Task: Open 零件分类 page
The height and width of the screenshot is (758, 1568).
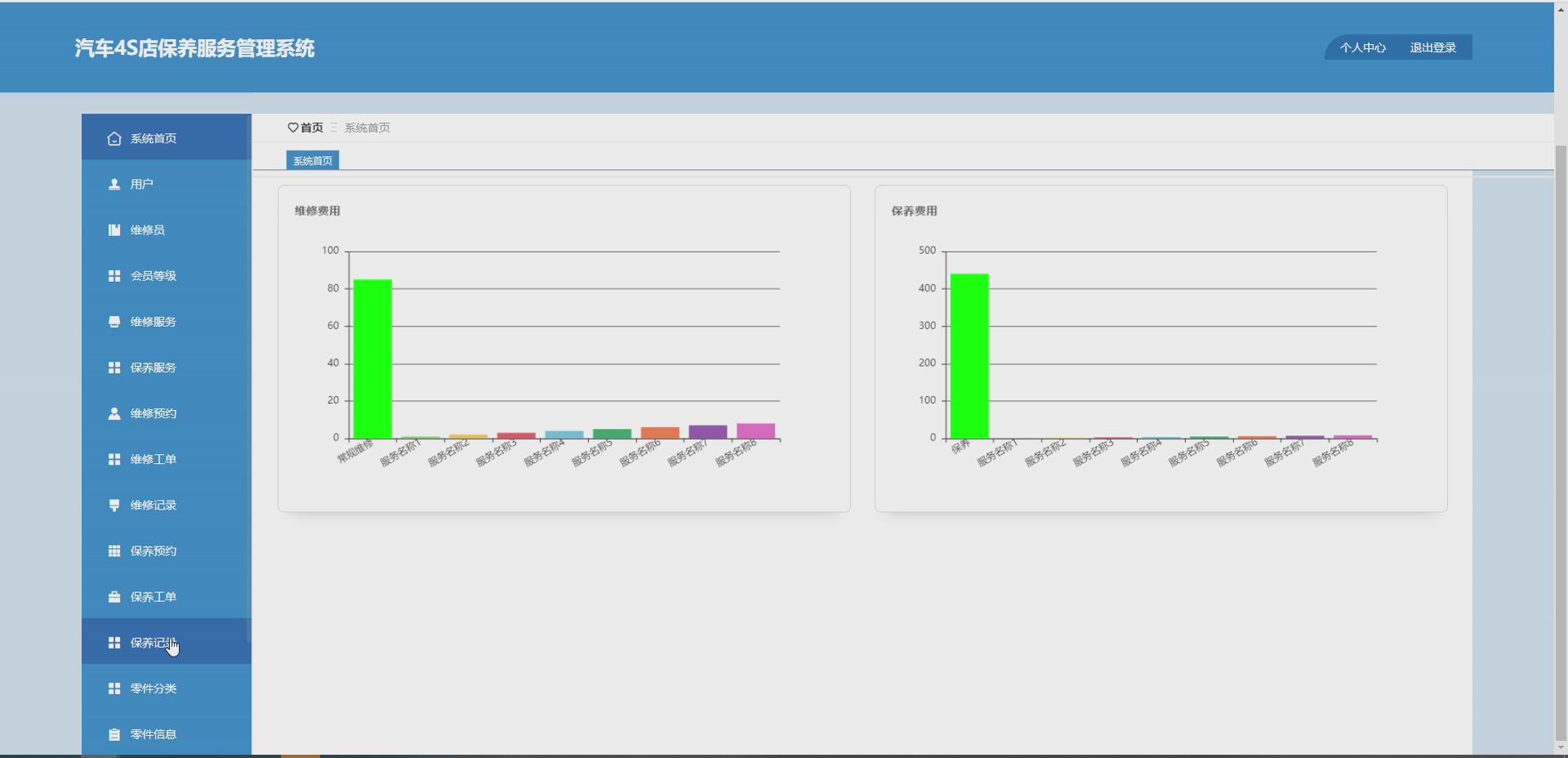Action: pyautogui.click(x=166, y=689)
